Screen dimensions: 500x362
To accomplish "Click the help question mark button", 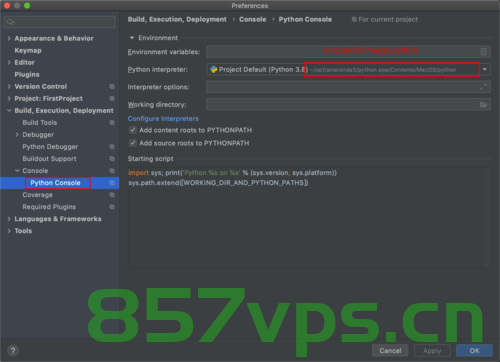I will (13, 351).
